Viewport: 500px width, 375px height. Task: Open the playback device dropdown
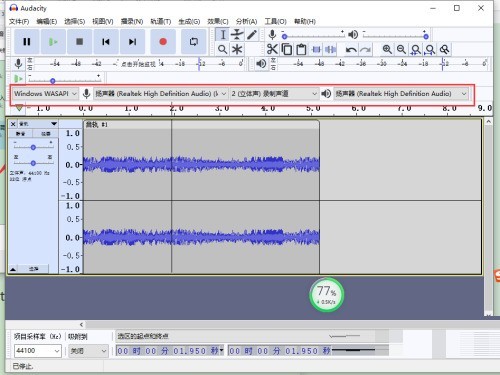point(401,94)
